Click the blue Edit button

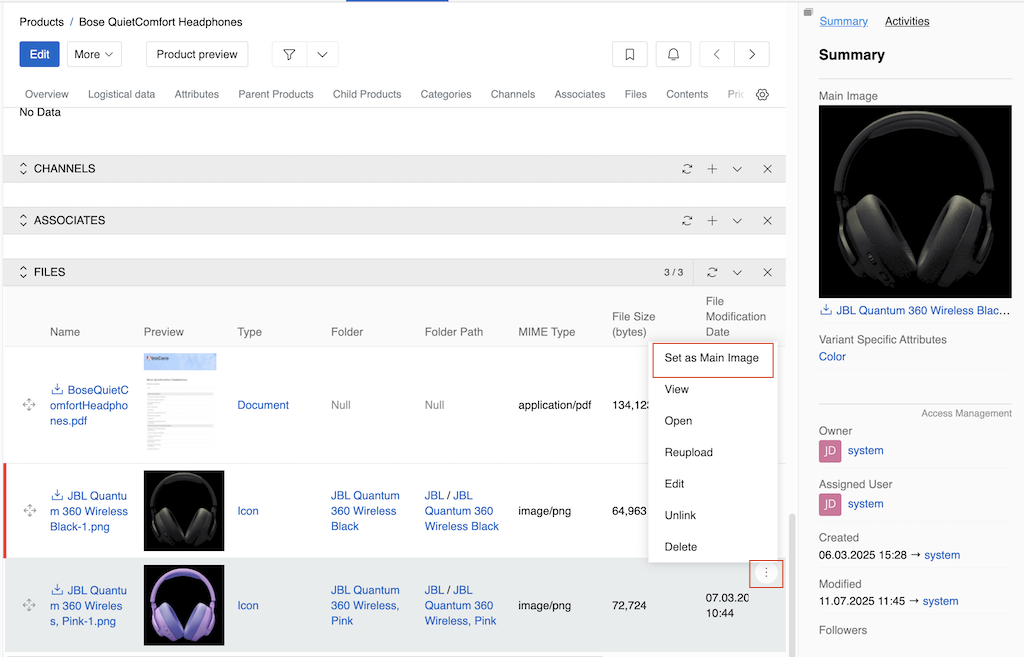[39, 54]
